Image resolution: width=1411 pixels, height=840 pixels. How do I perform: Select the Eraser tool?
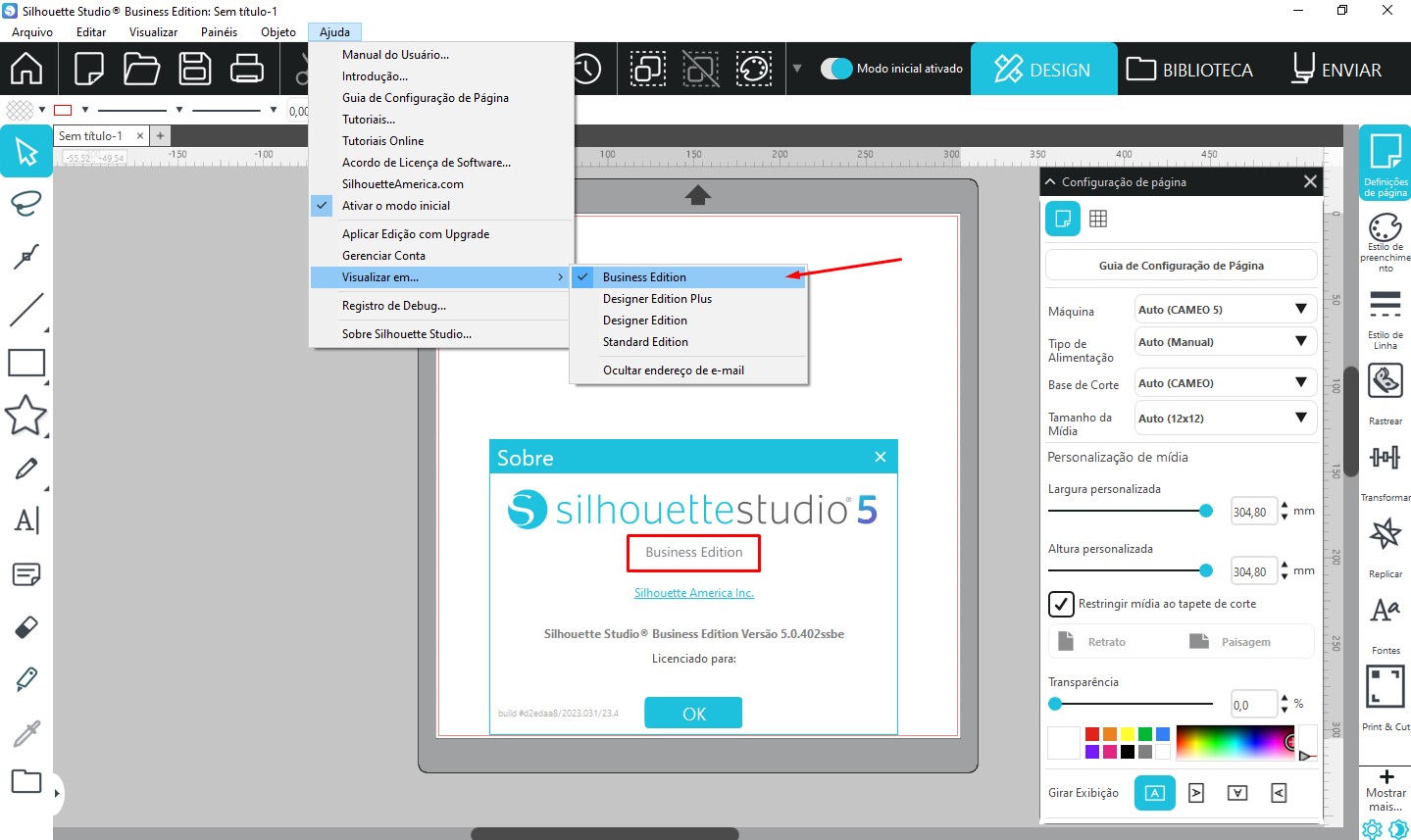[x=25, y=626]
